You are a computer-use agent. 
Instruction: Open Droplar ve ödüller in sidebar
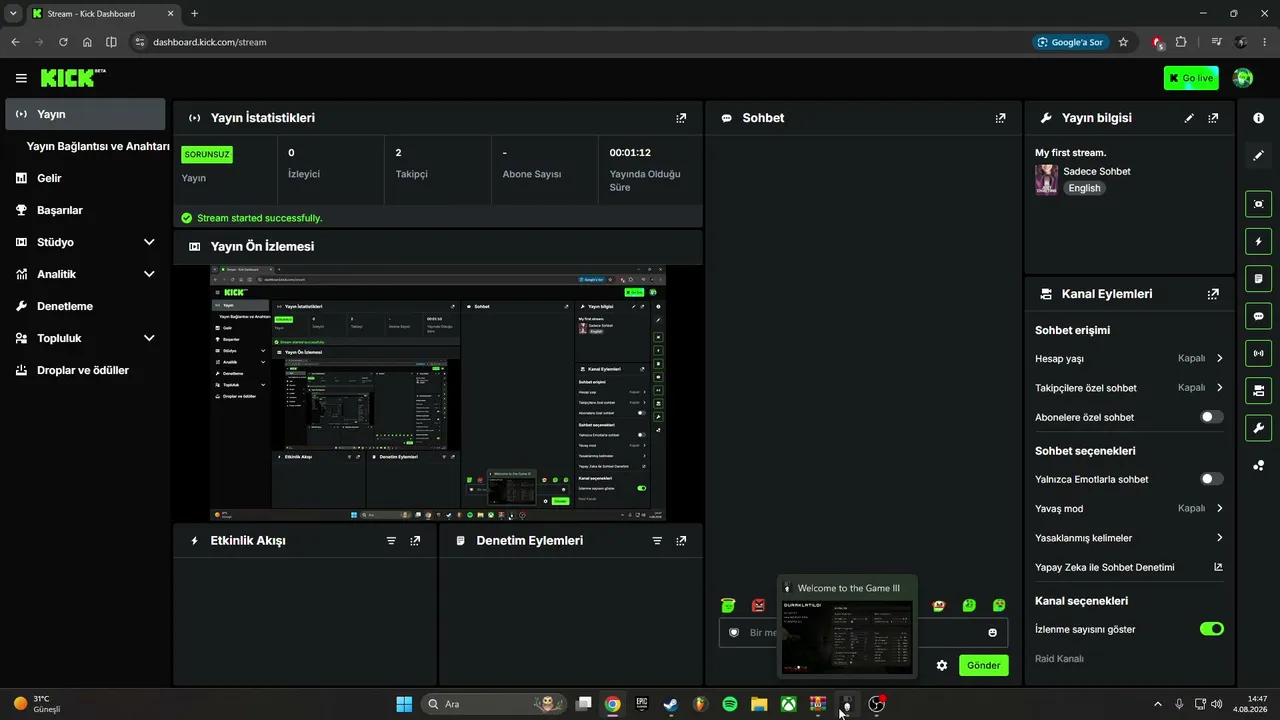[x=85, y=370]
